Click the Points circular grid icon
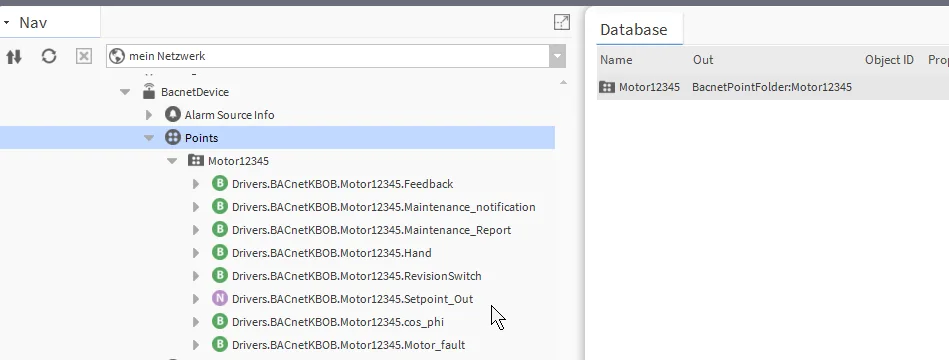The height and width of the screenshot is (360, 949). pyautogui.click(x=173, y=137)
